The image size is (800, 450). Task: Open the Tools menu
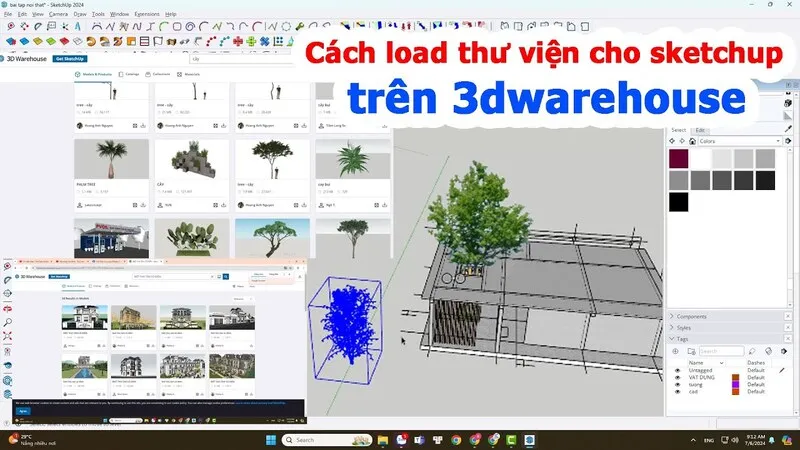[98, 14]
